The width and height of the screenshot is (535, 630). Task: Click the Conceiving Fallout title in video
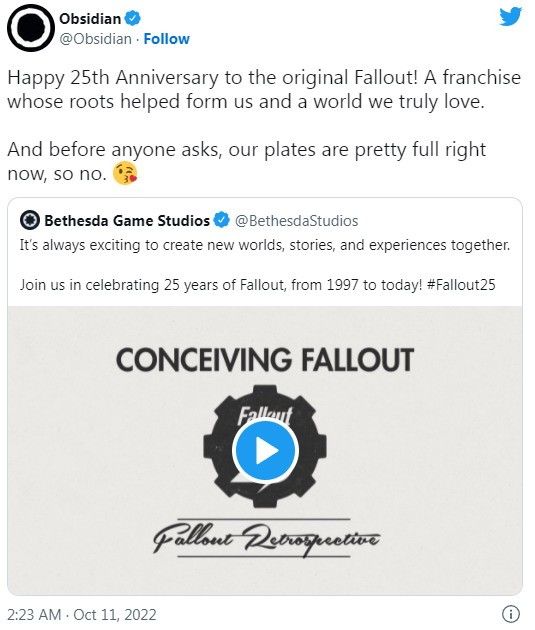tap(265, 360)
